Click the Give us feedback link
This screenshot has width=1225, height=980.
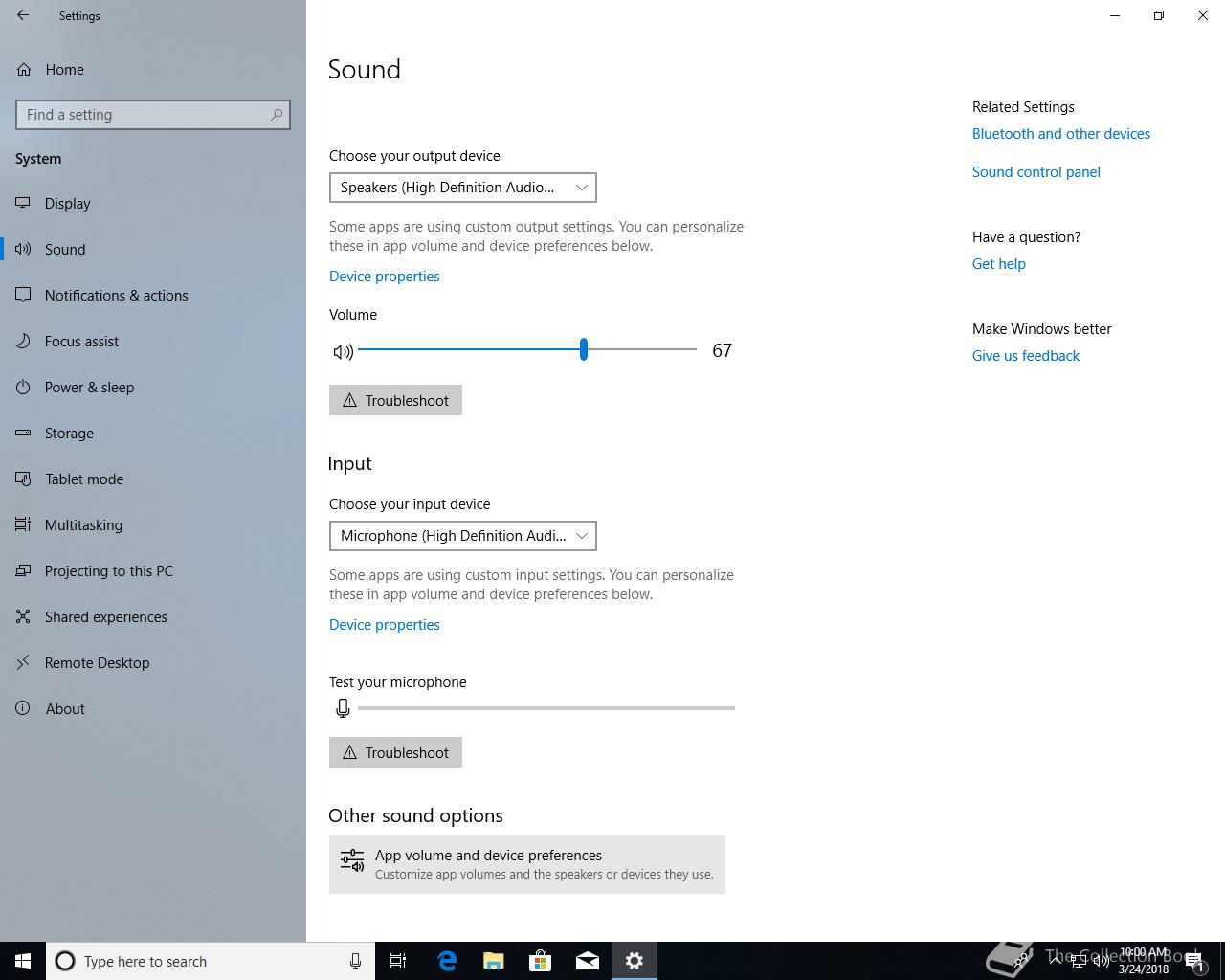tap(1026, 356)
